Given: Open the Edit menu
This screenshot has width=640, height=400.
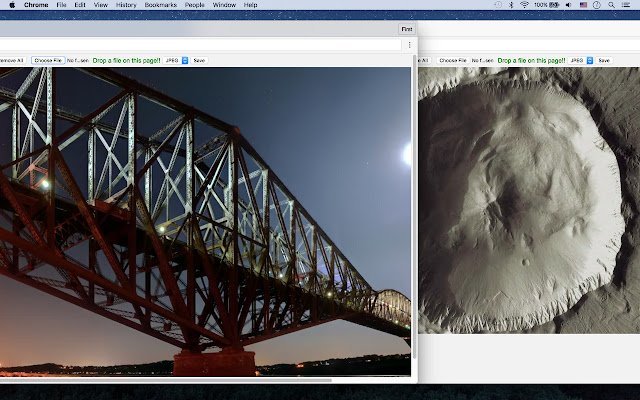Looking at the screenshot, I should tap(80, 5).
